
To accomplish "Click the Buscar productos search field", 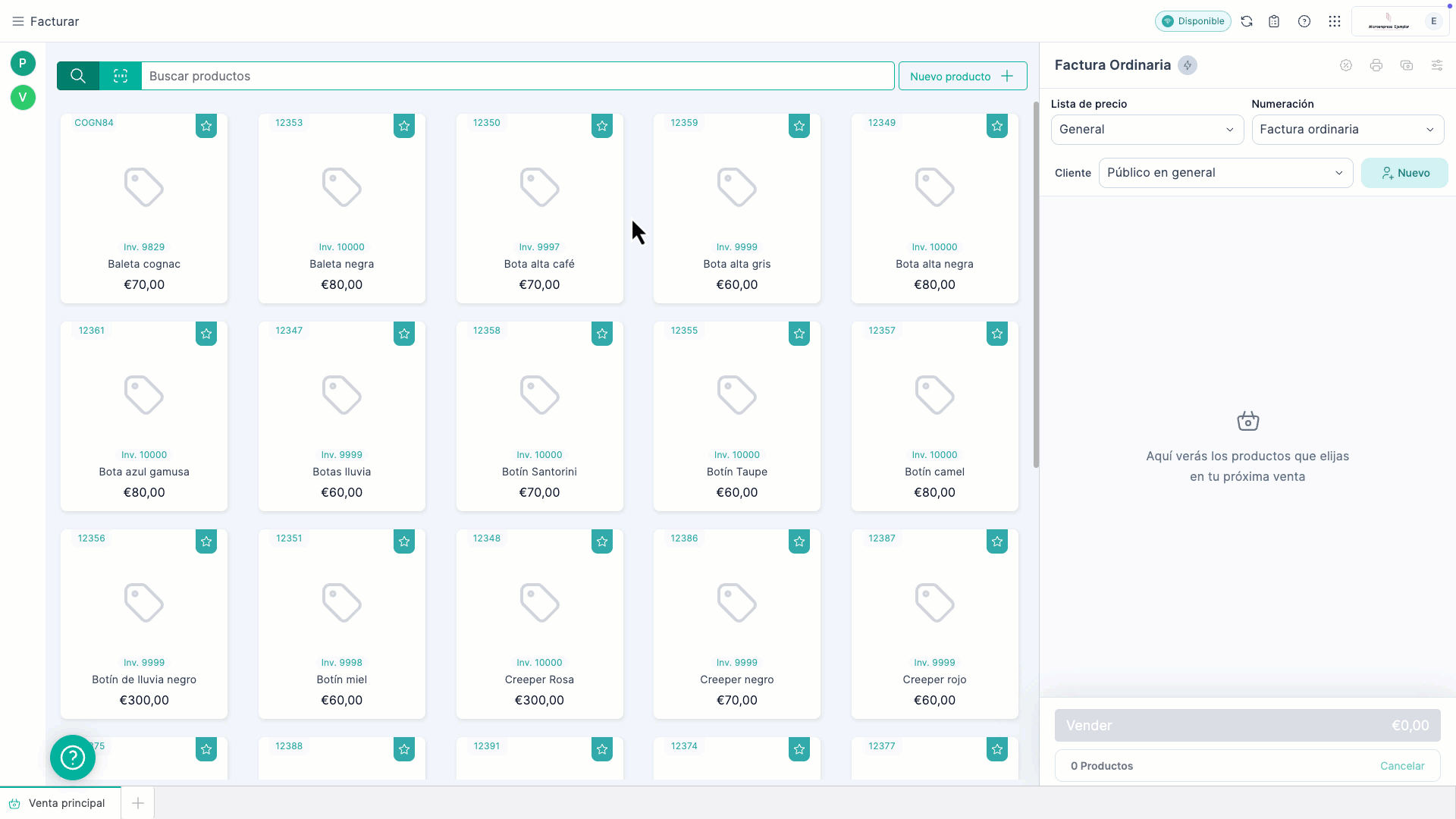I will [516, 76].
